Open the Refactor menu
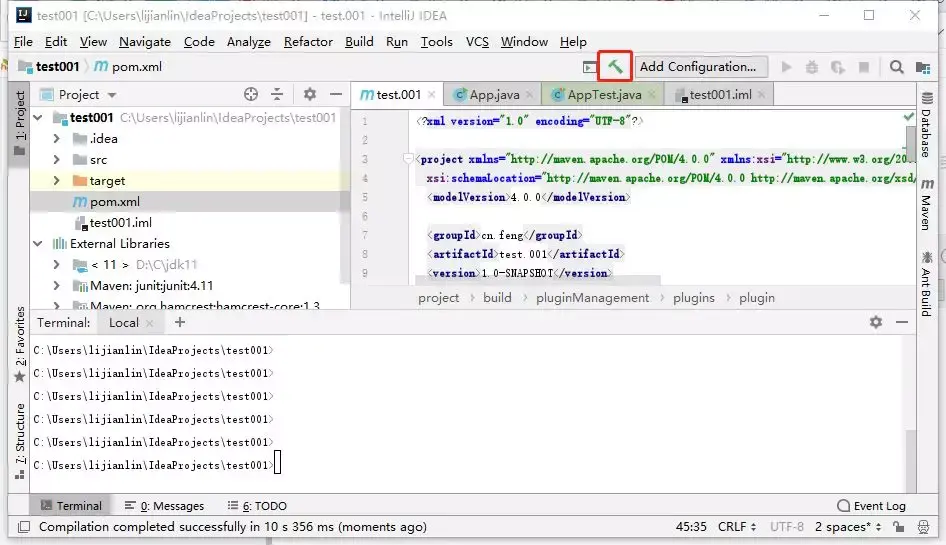Image resolution: width=946 pixels, height=545 pixels. (x=308, y=42)
